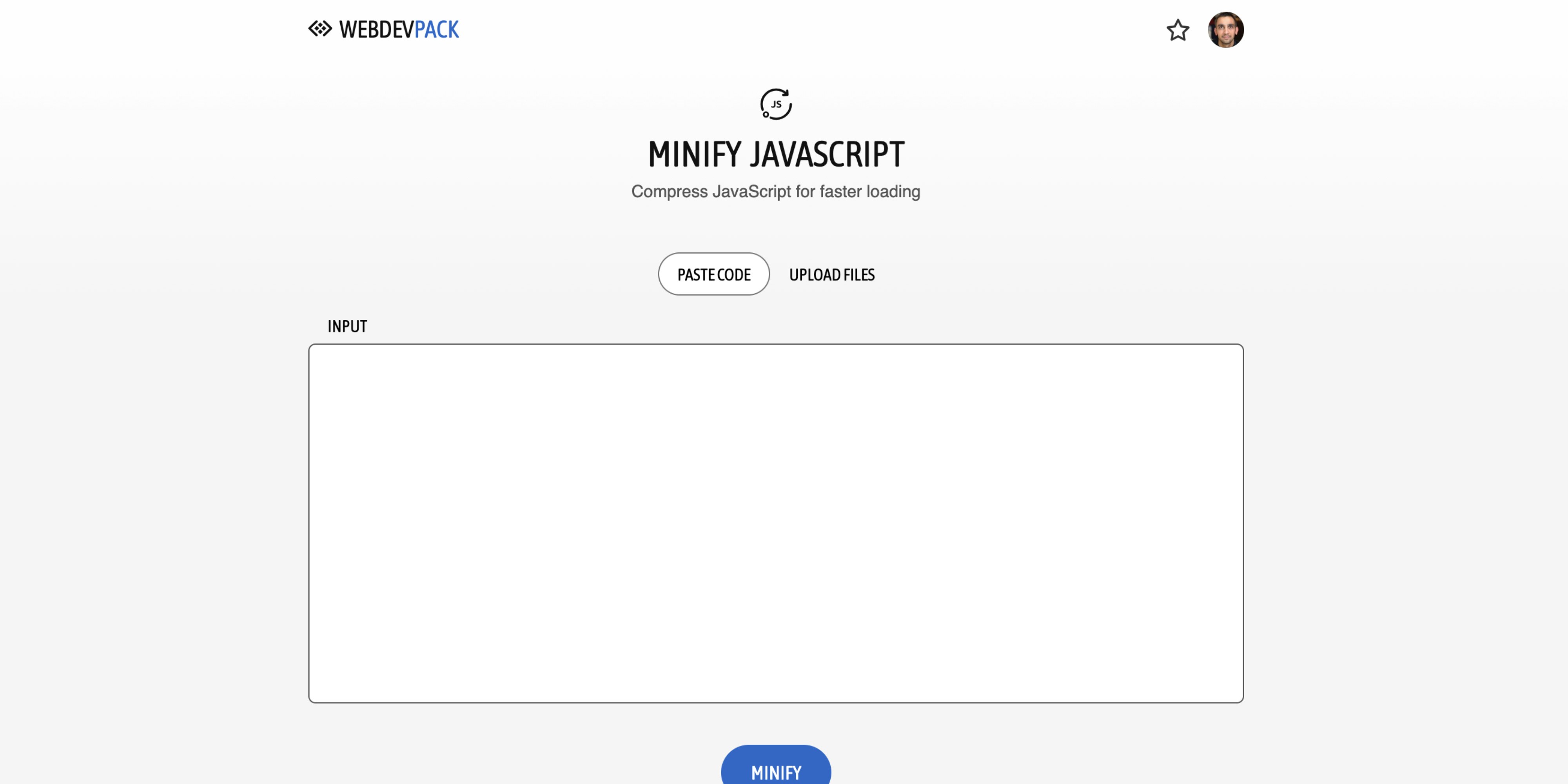The image size is (1568, 784).
Task: Click the Minify JavaScript heading
Action: coord(776,154)
